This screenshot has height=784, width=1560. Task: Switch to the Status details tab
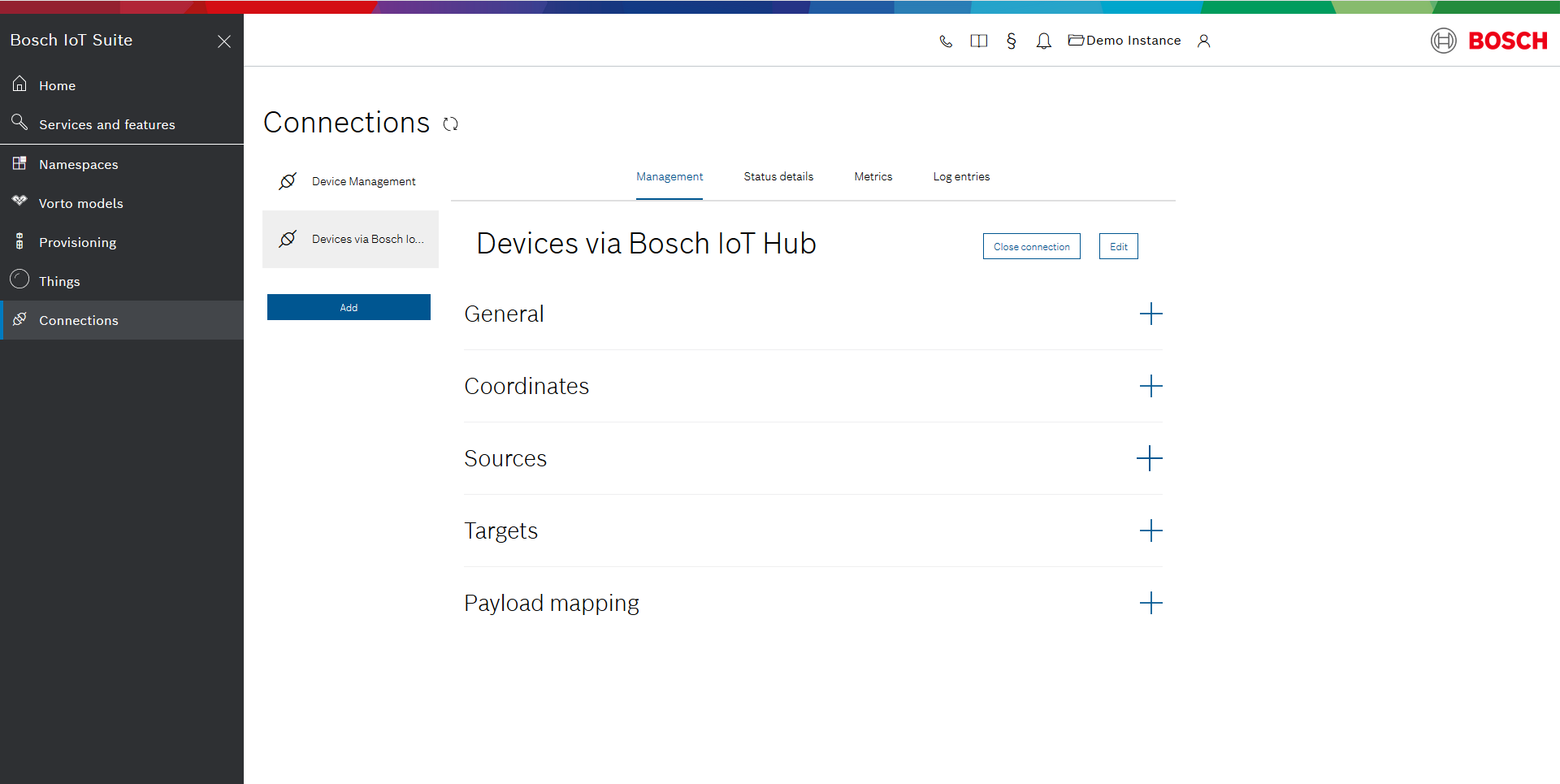coord(778,176)
